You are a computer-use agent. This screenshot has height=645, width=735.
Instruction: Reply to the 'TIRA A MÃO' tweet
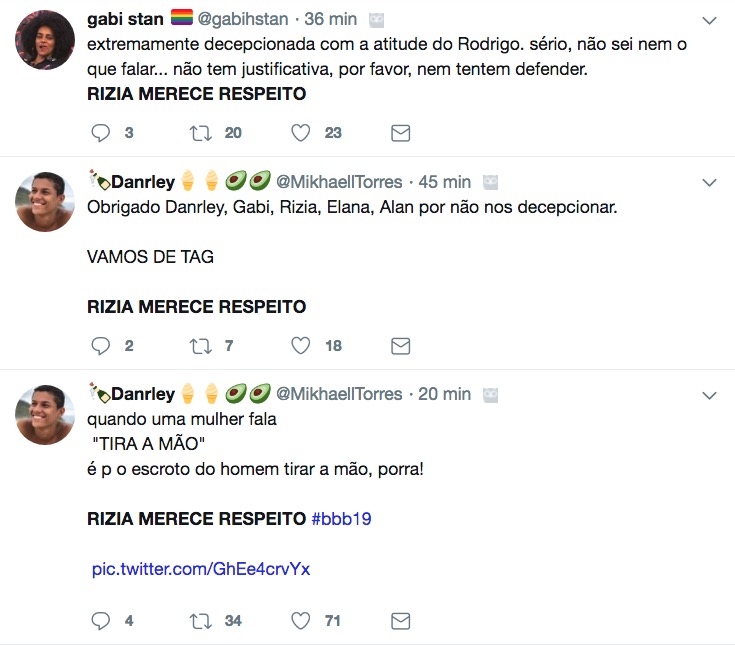[101, 621]
